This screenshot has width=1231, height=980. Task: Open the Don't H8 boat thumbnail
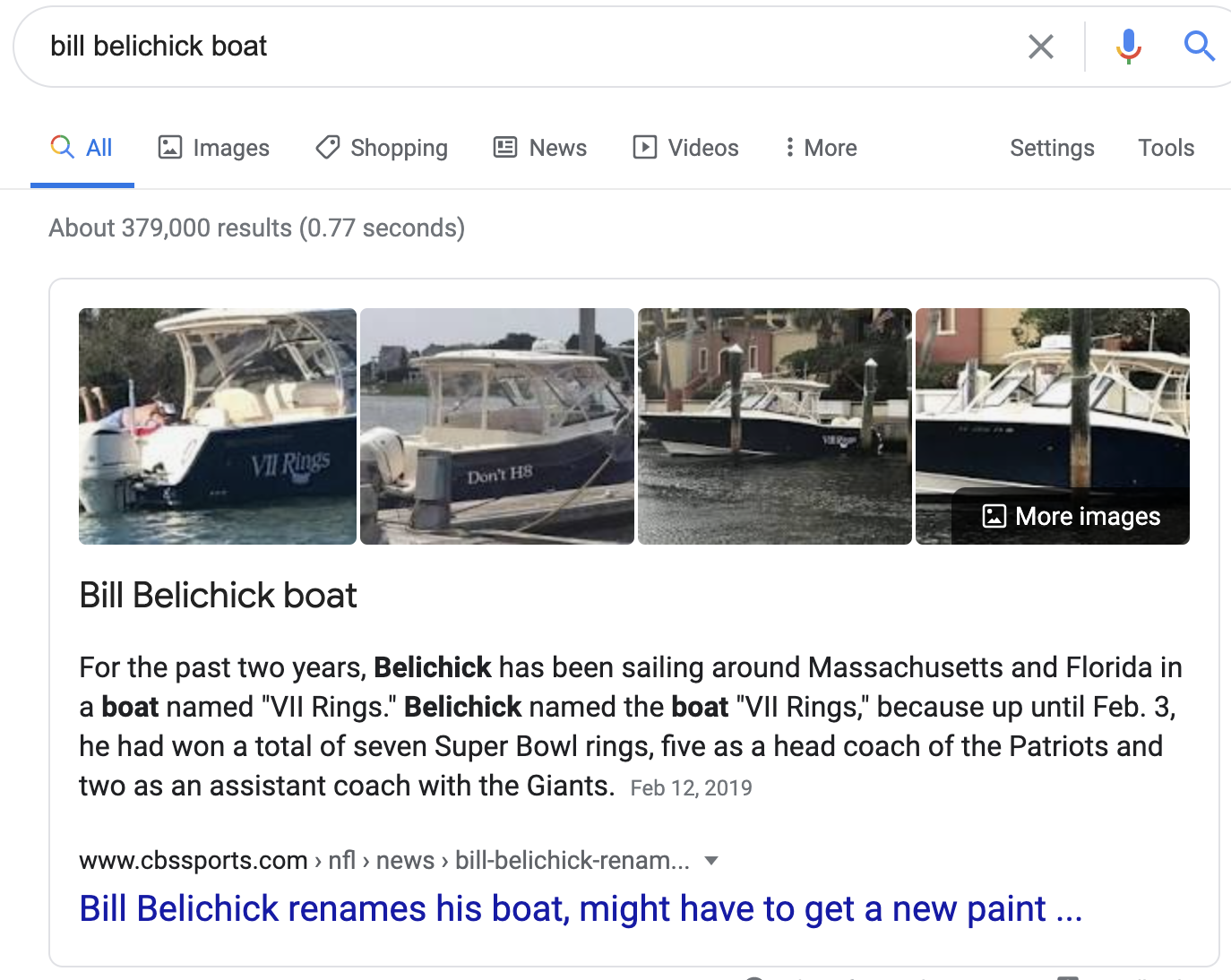pos(497,426)
